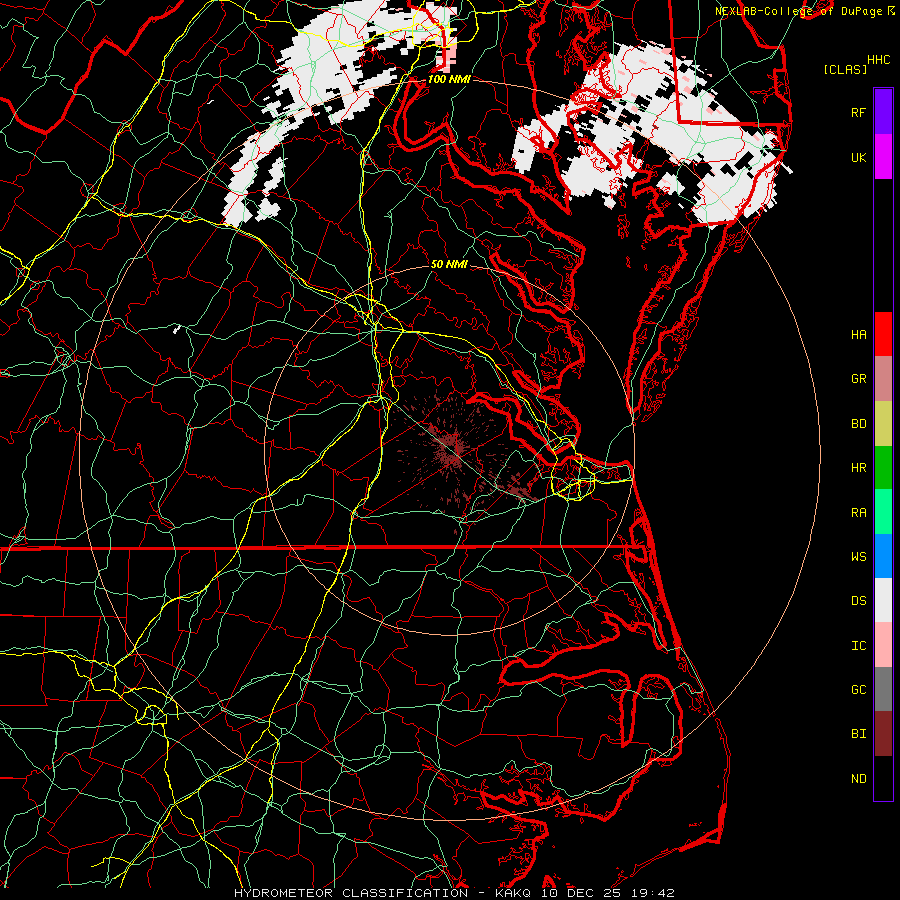Viewport: 900px width, 900px height.
Task: Click the 50 NMI range ring label
Action: pos(449,265)
